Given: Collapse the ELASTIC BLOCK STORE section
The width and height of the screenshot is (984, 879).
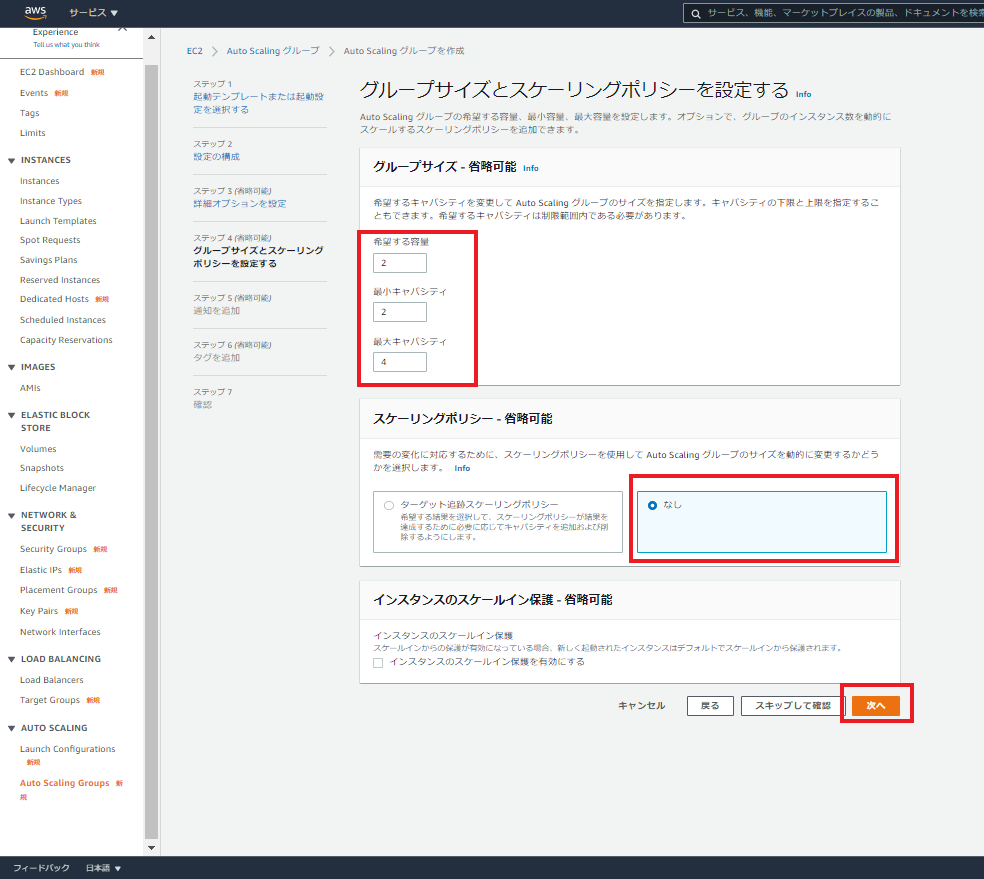Looking at the screenshot, I should 11,415.
